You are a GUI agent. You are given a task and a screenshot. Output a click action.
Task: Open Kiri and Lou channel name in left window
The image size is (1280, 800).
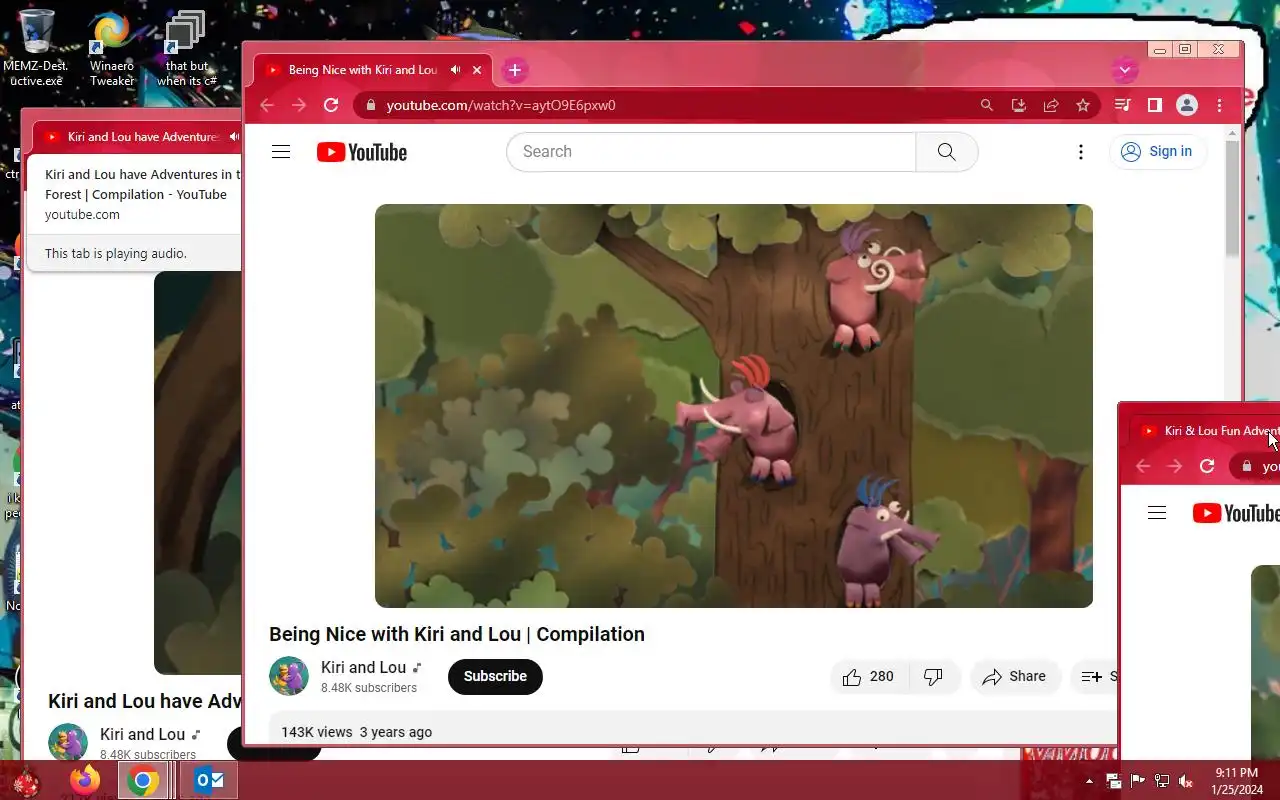click(143, 734)
